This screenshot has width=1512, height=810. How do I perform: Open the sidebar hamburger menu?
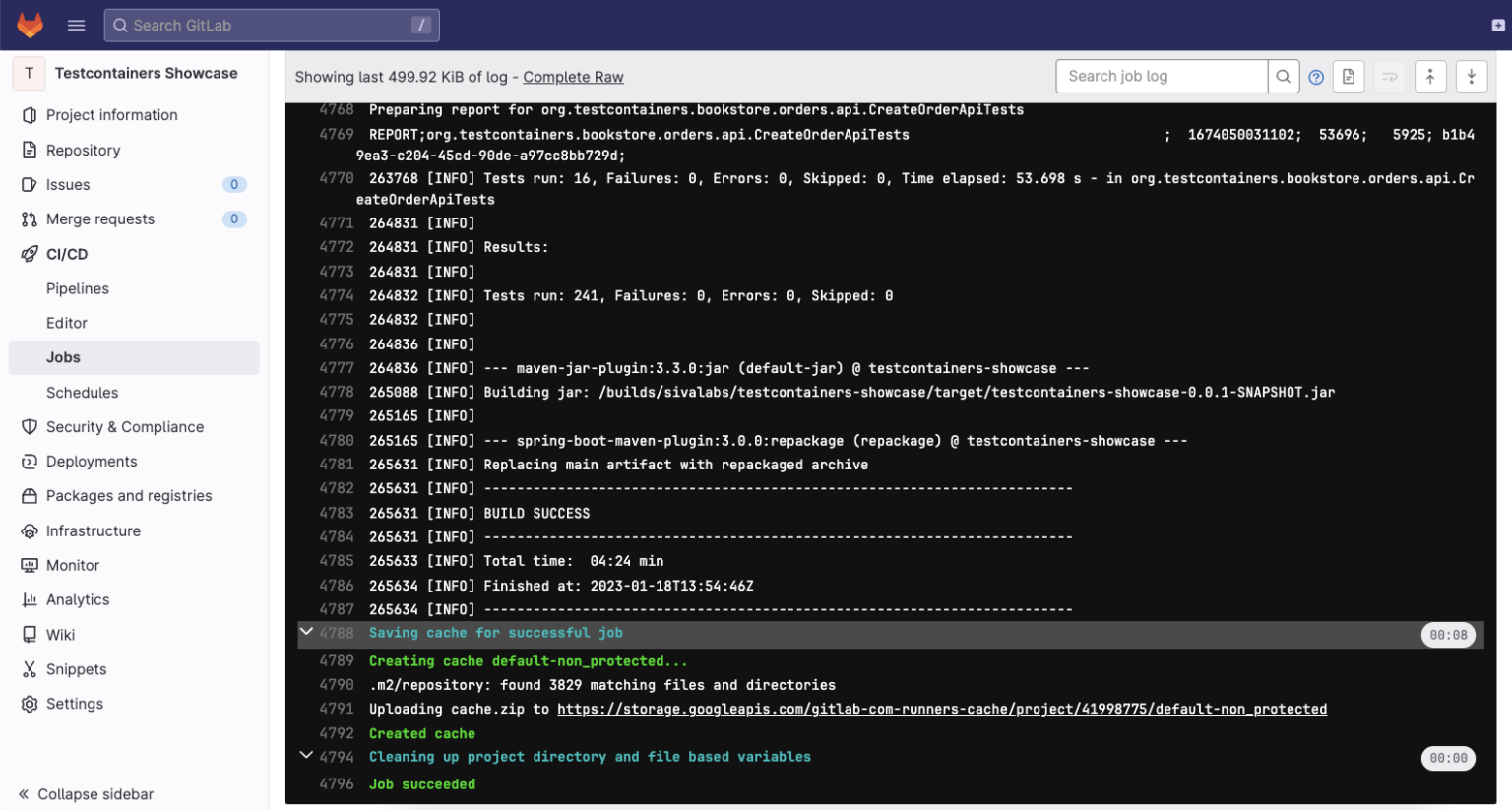[x=76, y=25]
